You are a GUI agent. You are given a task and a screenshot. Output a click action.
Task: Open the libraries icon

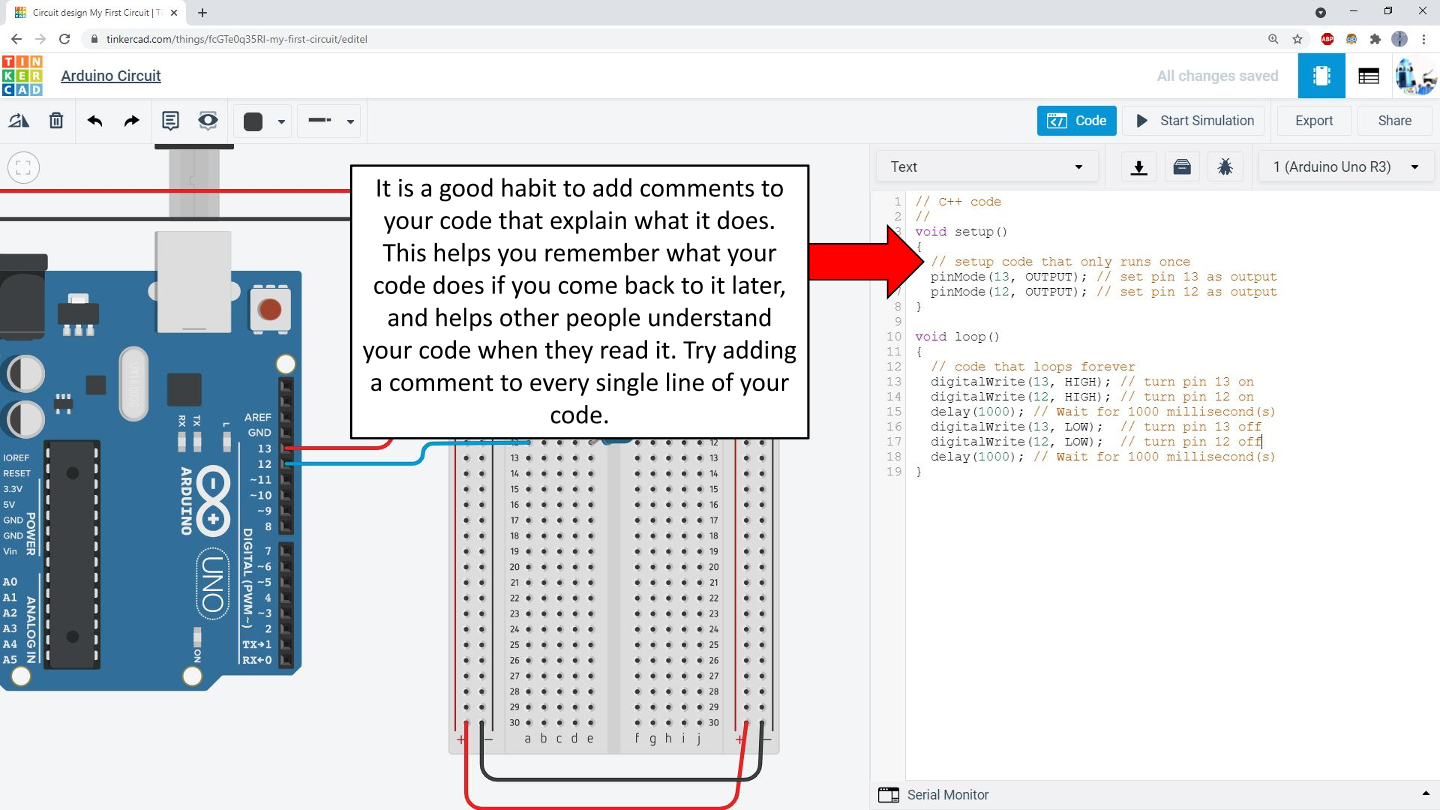tap(1182, 167)
